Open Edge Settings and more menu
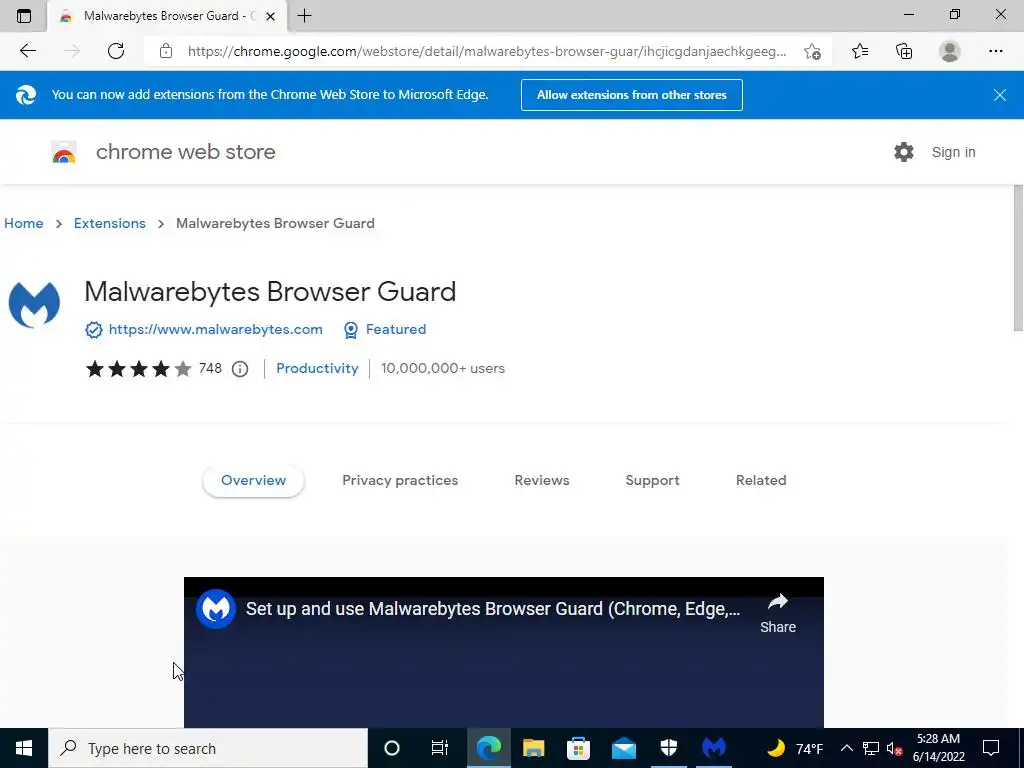 (x=995, y=51)
